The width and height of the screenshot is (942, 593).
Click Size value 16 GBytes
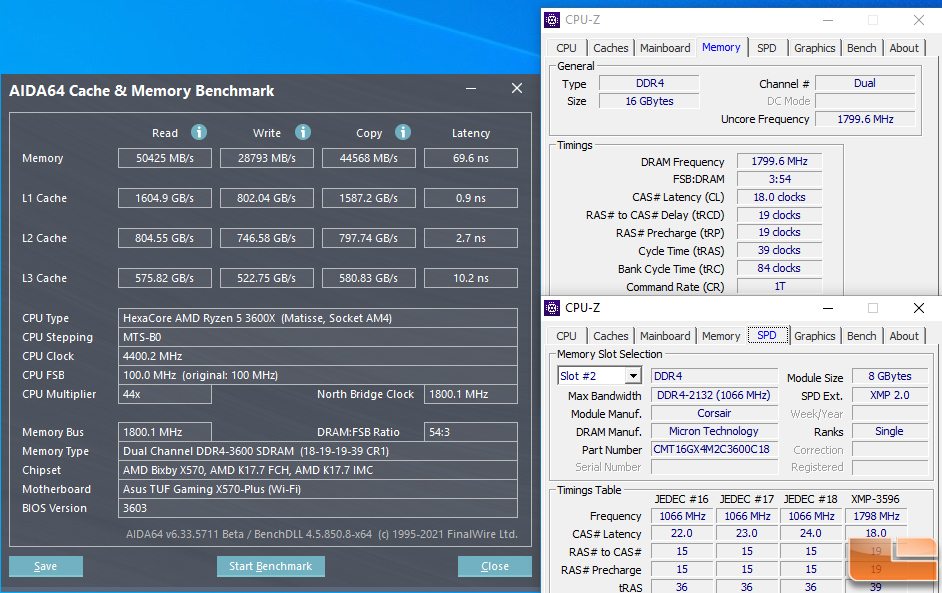click(x=649, y=101)
